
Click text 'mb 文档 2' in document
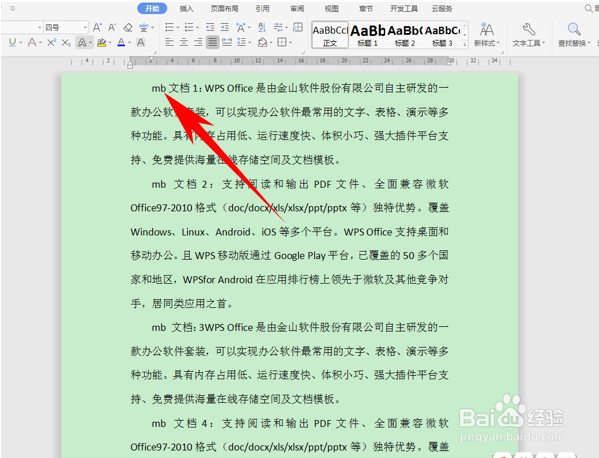(179, 184)
